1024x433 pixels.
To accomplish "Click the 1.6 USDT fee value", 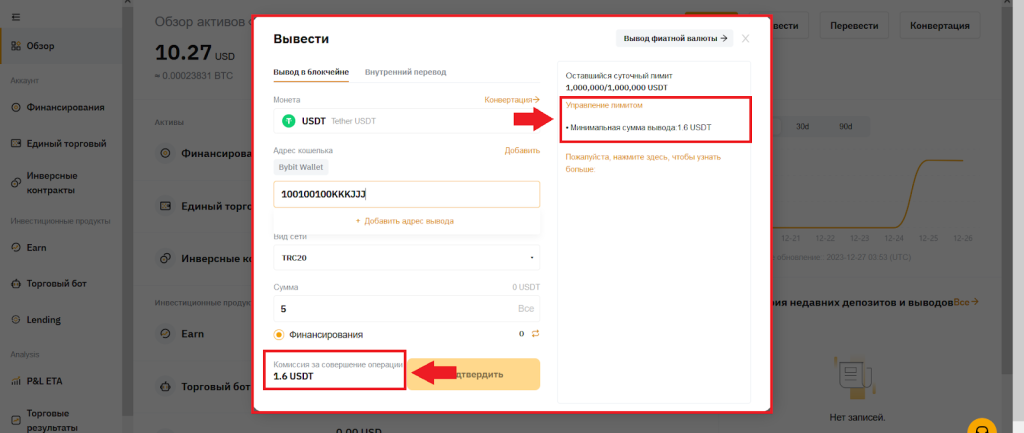I will point(293,376).
